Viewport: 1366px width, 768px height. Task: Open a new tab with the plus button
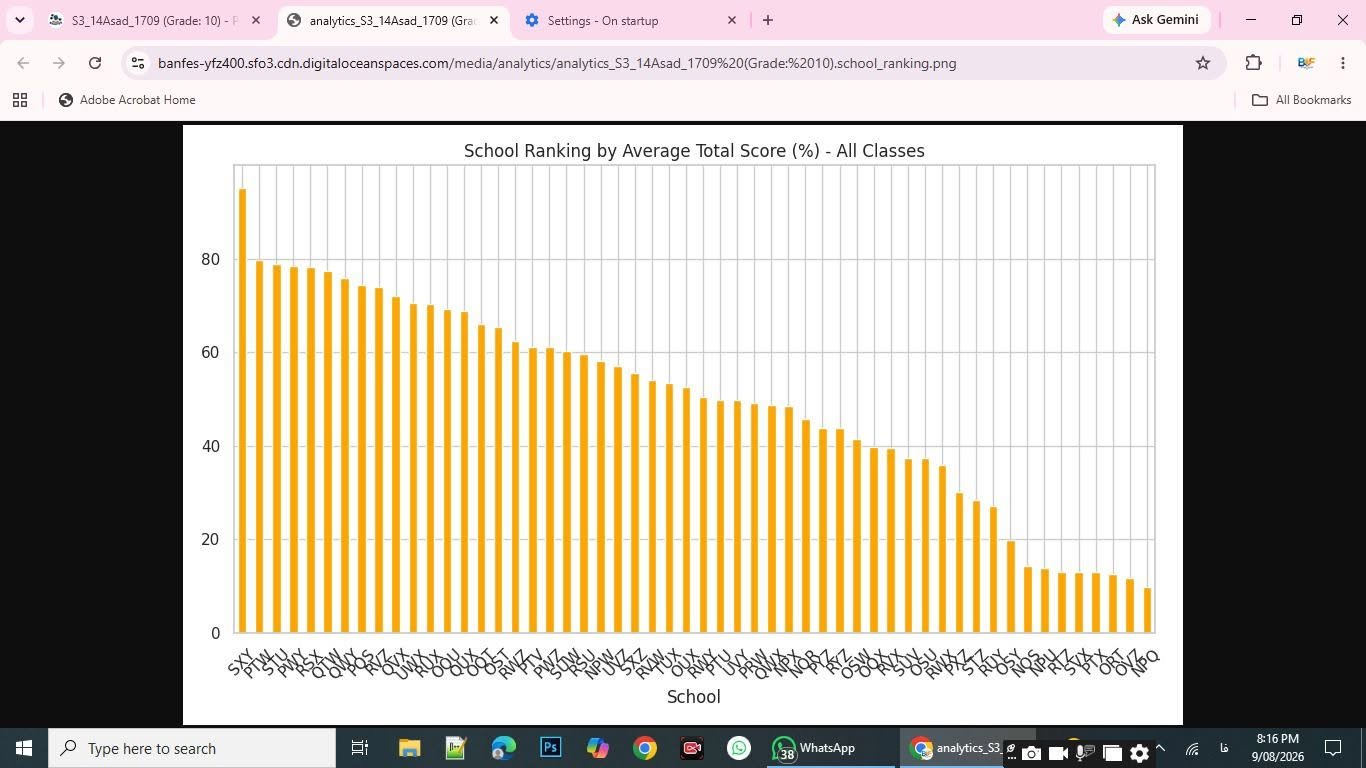tap(767, 20)
